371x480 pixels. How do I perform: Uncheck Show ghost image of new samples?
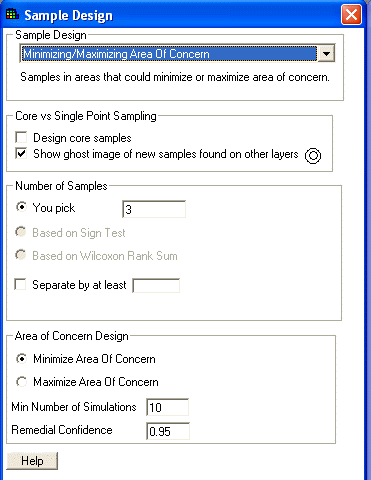[x=21, y=154]
